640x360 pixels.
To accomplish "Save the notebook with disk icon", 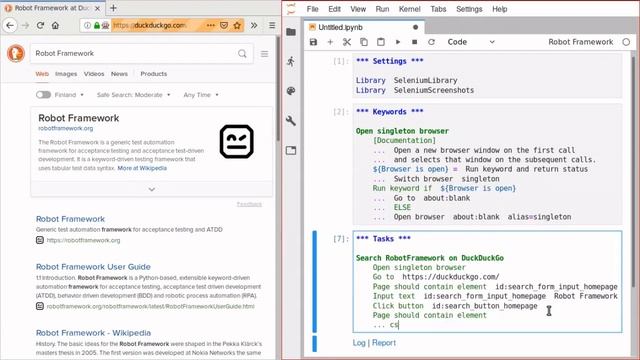I will pyautogui.click(x=313, y=42).
